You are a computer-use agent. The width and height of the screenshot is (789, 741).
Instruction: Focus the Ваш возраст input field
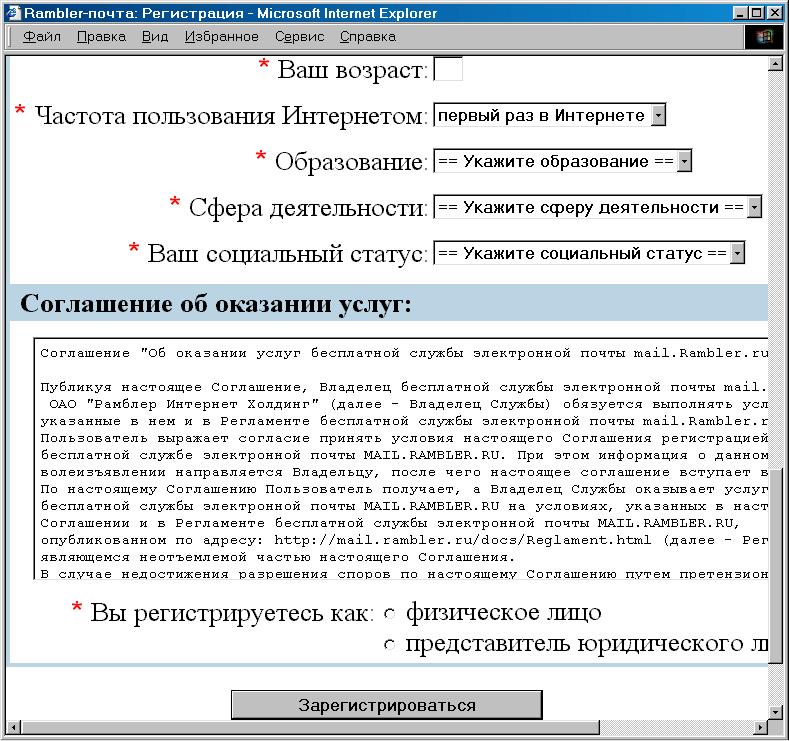tap(448, 69)
